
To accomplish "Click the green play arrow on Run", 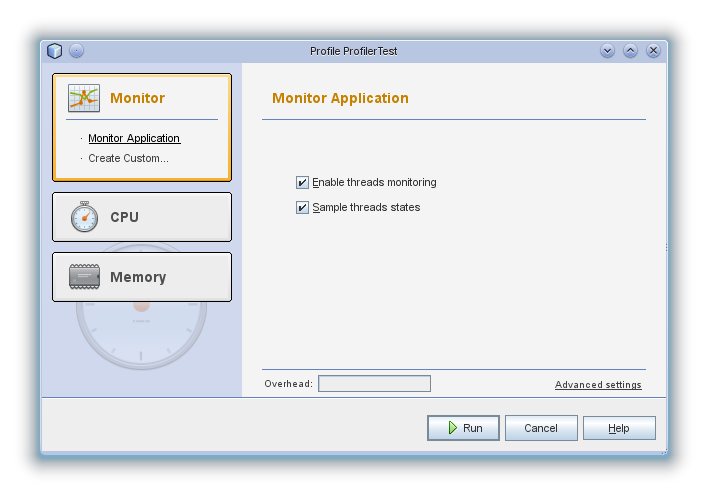I will [452, 428].
